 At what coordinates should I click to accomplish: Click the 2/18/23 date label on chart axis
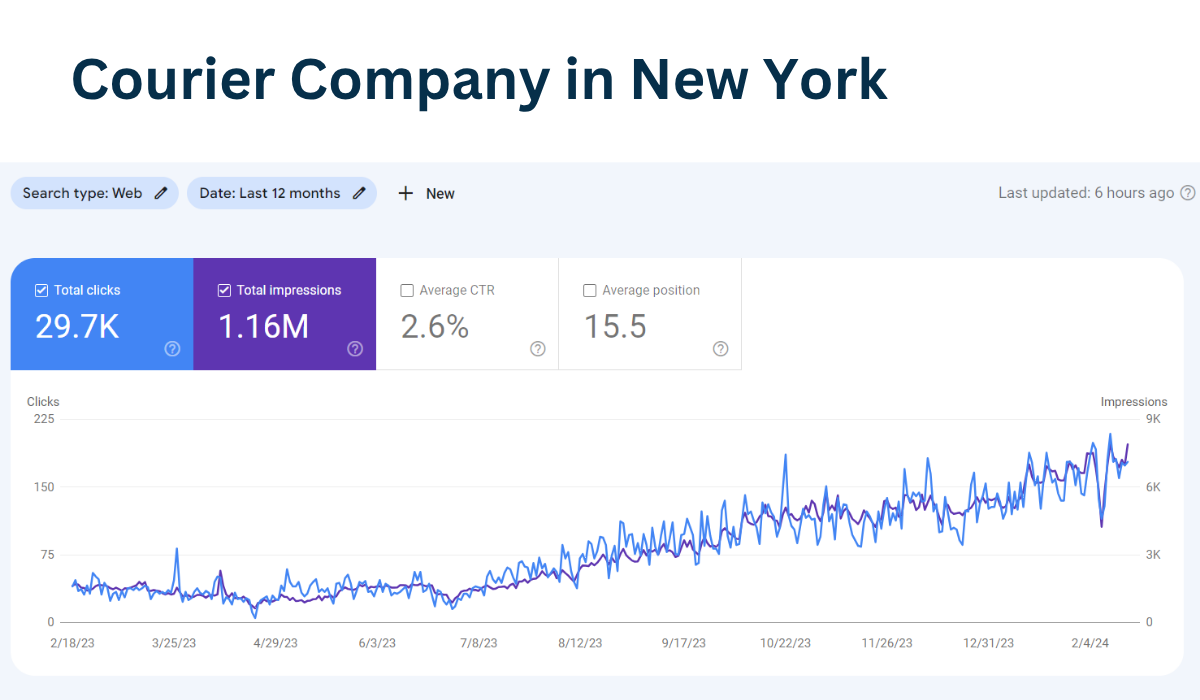(x=72, y=643)
